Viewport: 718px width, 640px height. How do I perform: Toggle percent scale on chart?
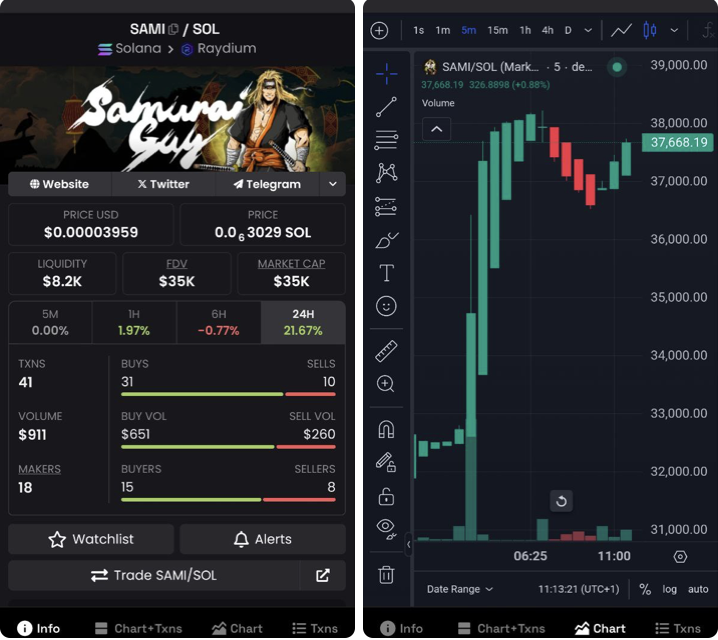click(x=645, y=589)
